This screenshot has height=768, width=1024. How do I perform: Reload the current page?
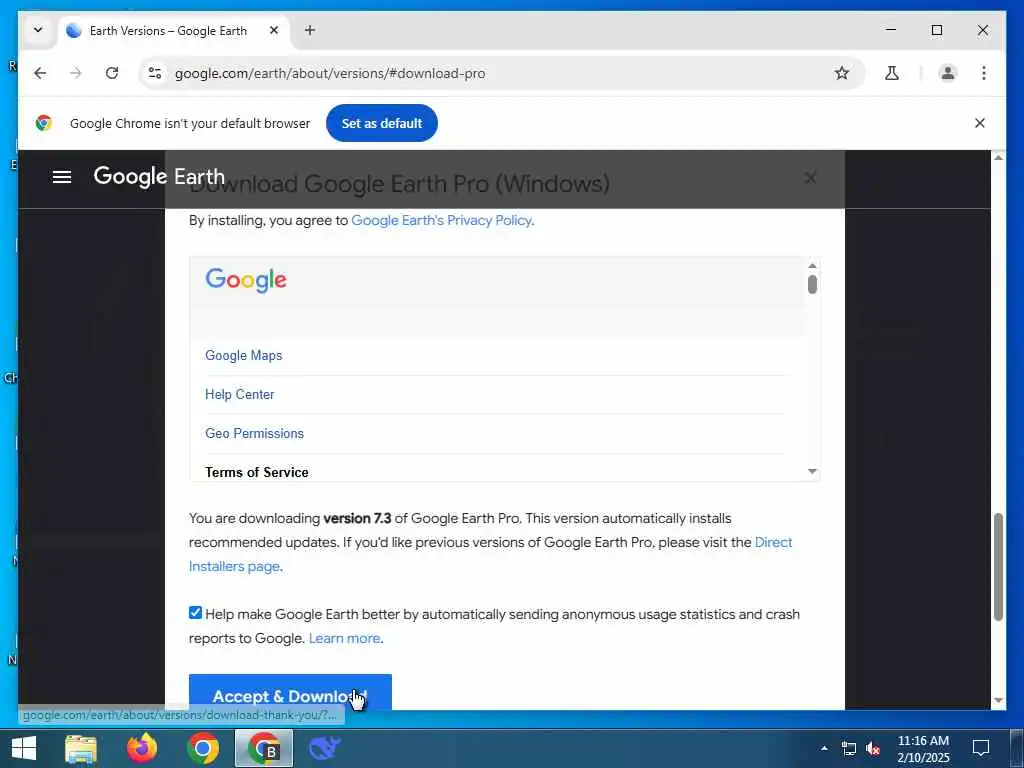tap(112, 73)
